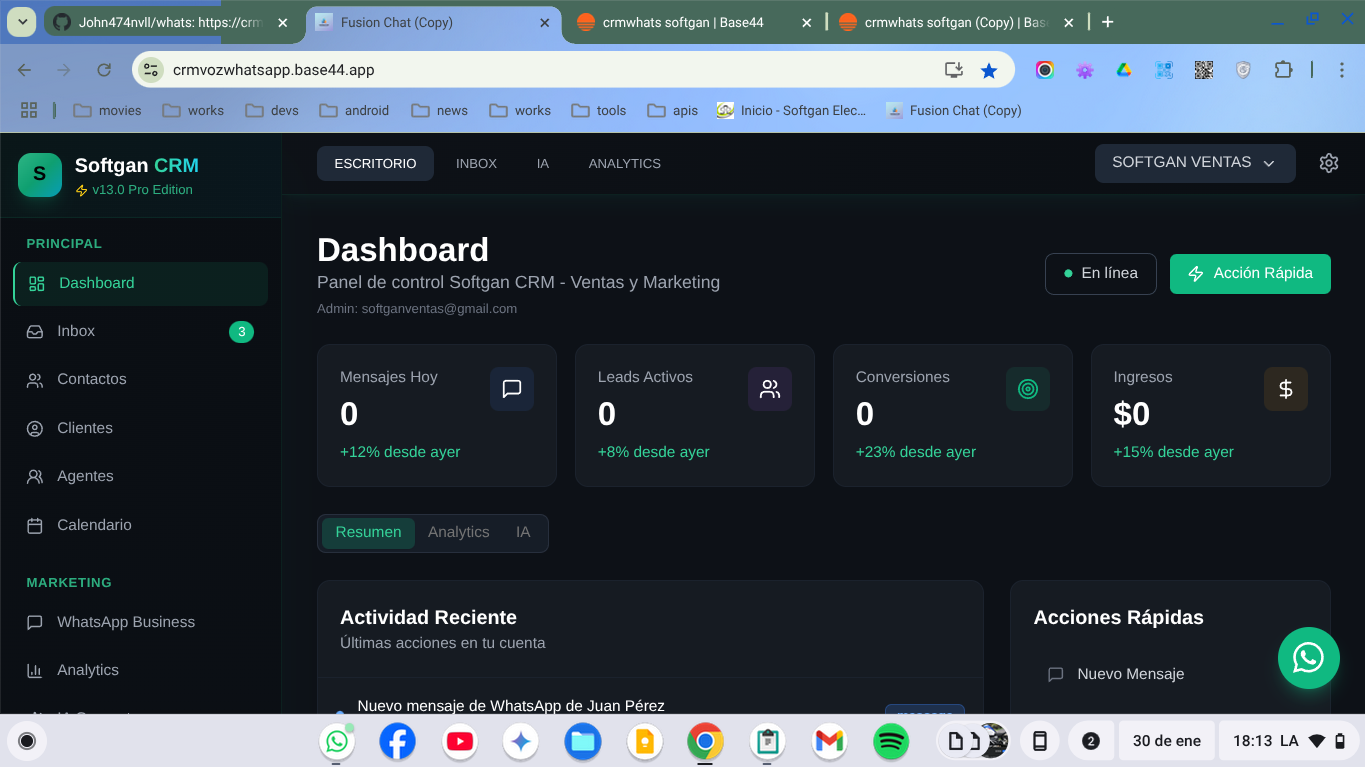
Task: Open settings via the top-right gear icon
Action: [x=1329, y=163]
